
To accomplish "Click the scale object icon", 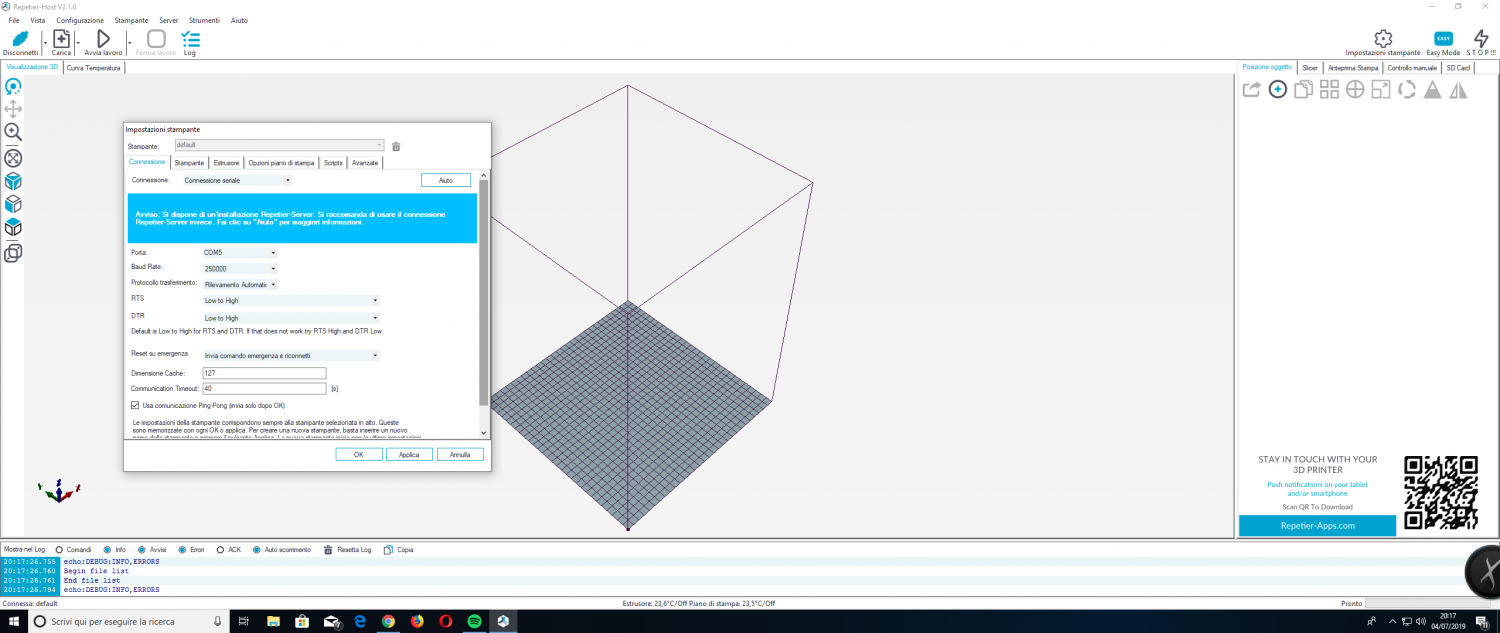I will 1381,89.
